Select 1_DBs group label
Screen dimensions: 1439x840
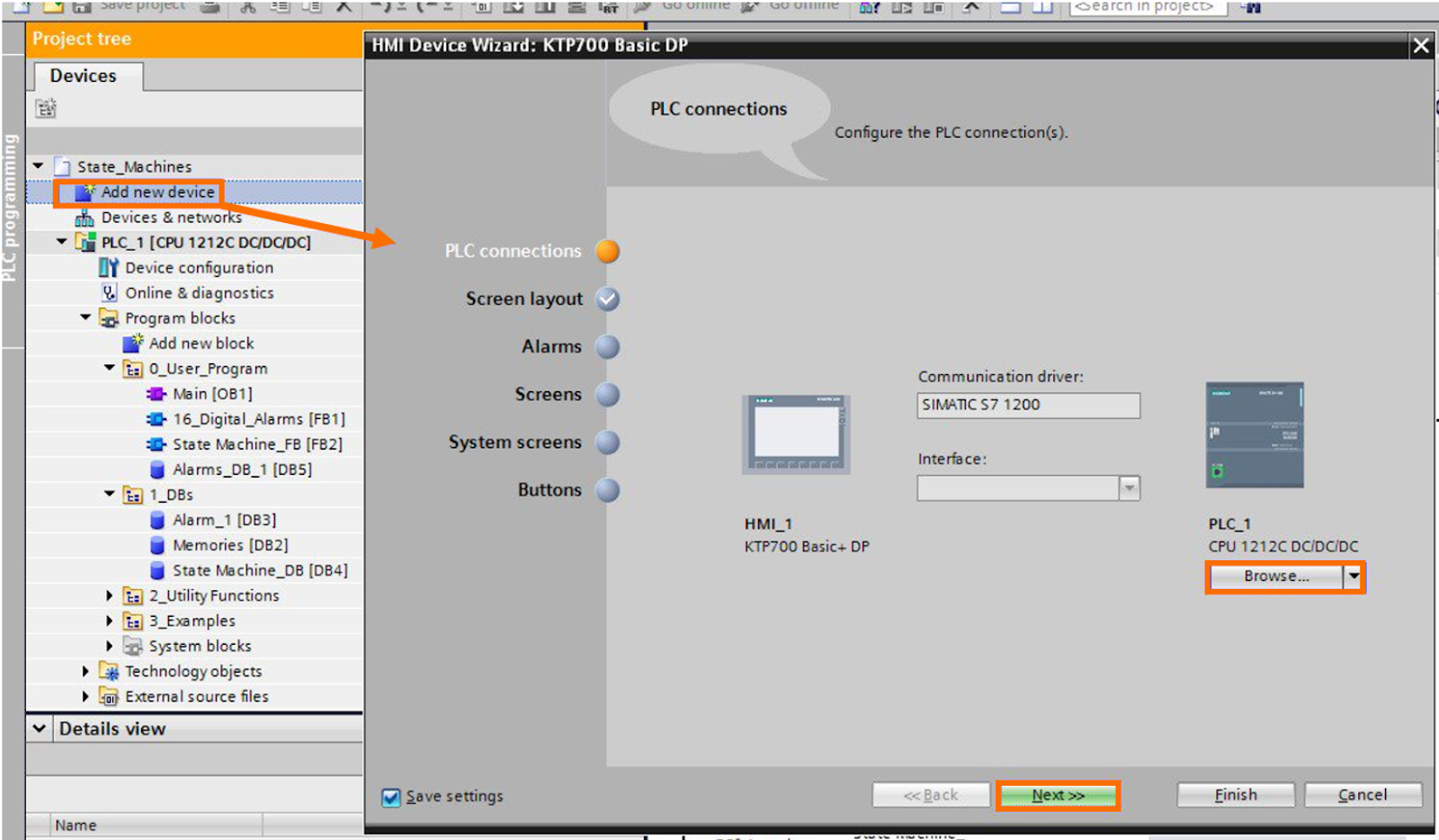pos(171,495)
